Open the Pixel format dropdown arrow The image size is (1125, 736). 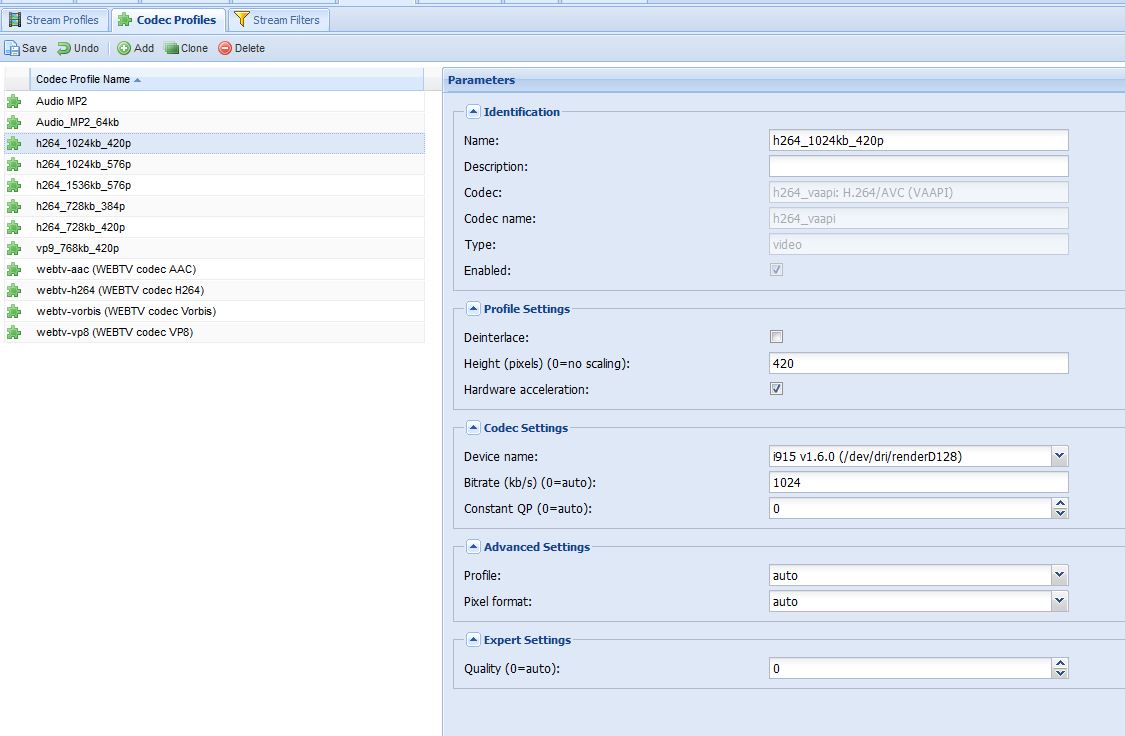pyautogui.click(x=1060, y=601)
